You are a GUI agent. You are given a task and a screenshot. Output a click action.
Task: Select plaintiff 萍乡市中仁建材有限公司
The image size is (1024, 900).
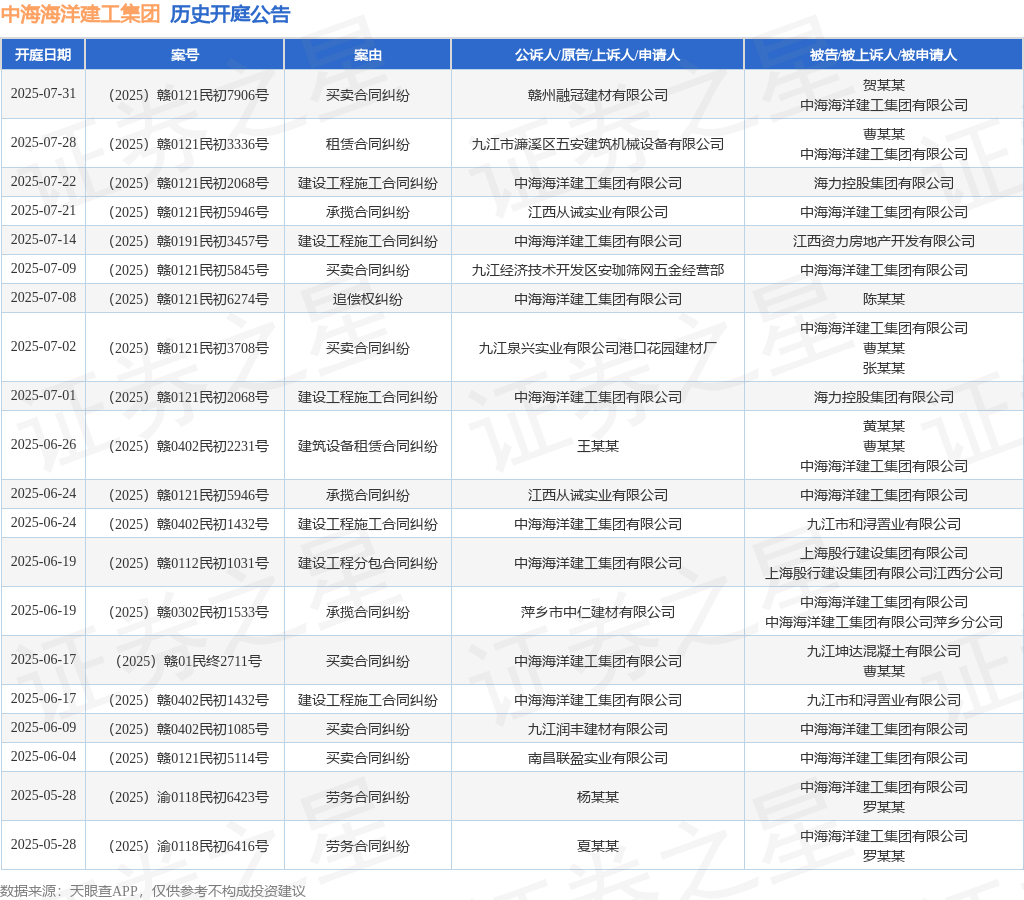coord(598,612)
